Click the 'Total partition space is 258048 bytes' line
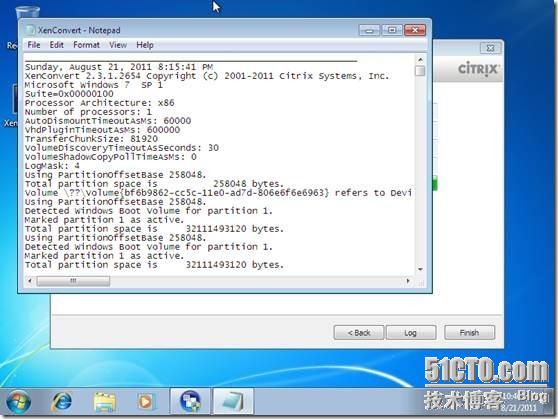 pyautogui.click(x=154, y=184)
